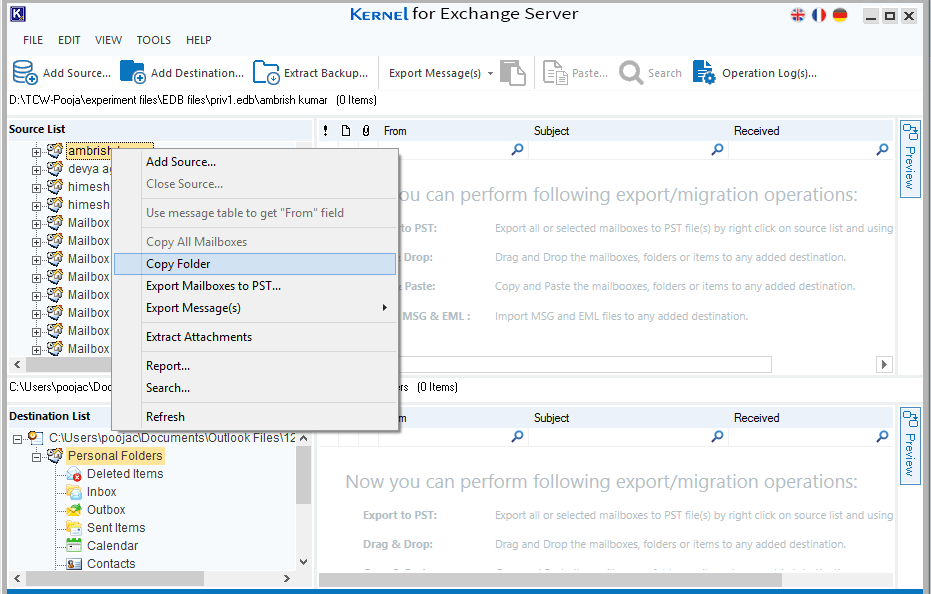Click the item type column header icon

pyautogui.click(x=346, y=131)
